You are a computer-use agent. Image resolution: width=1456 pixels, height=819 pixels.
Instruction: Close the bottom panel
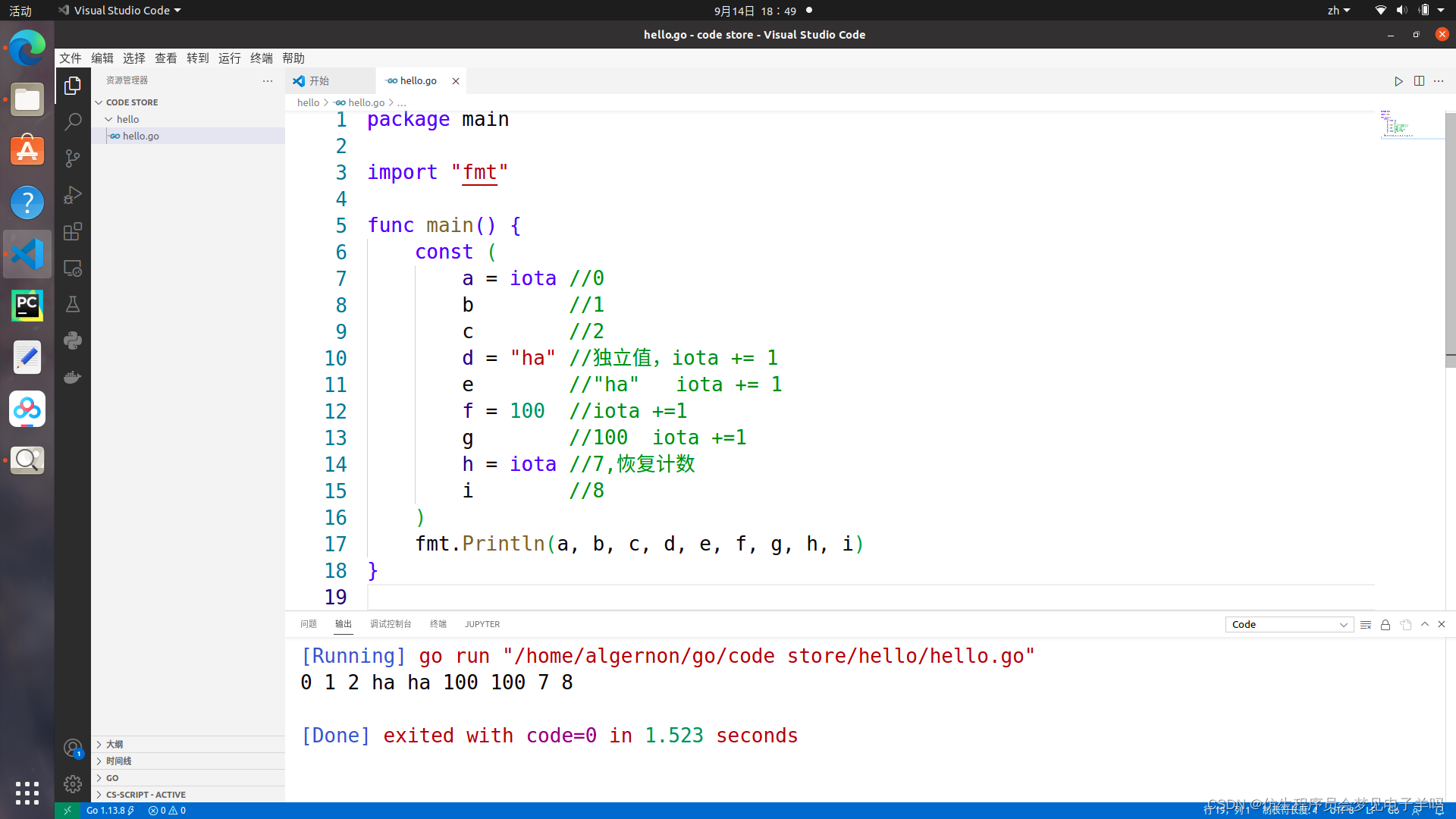coord(1442,624)
